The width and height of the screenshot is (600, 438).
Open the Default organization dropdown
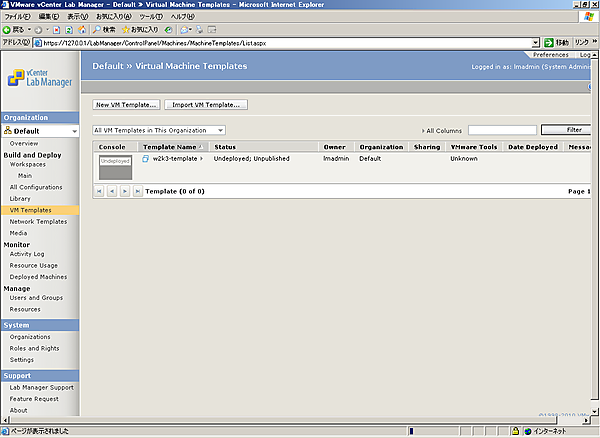pos(73,131)
